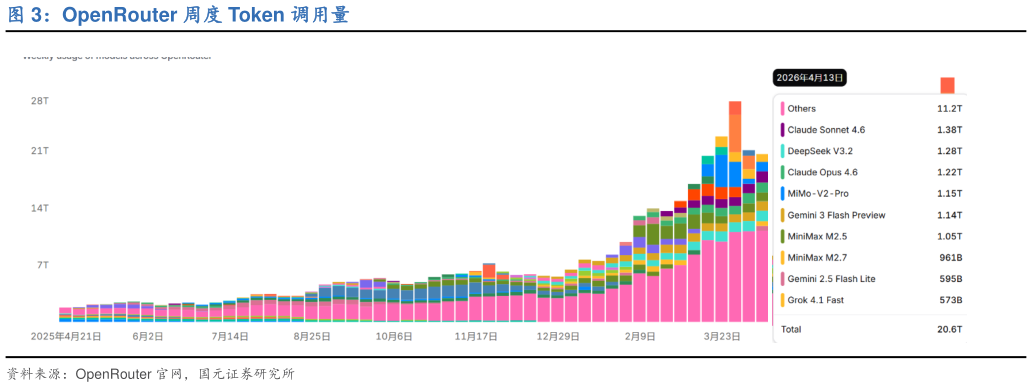Select the Gemini 3 Flash Preview label
Viewport: 1032px width, 387px height.
pyautogui.click(x=837, y=215)
